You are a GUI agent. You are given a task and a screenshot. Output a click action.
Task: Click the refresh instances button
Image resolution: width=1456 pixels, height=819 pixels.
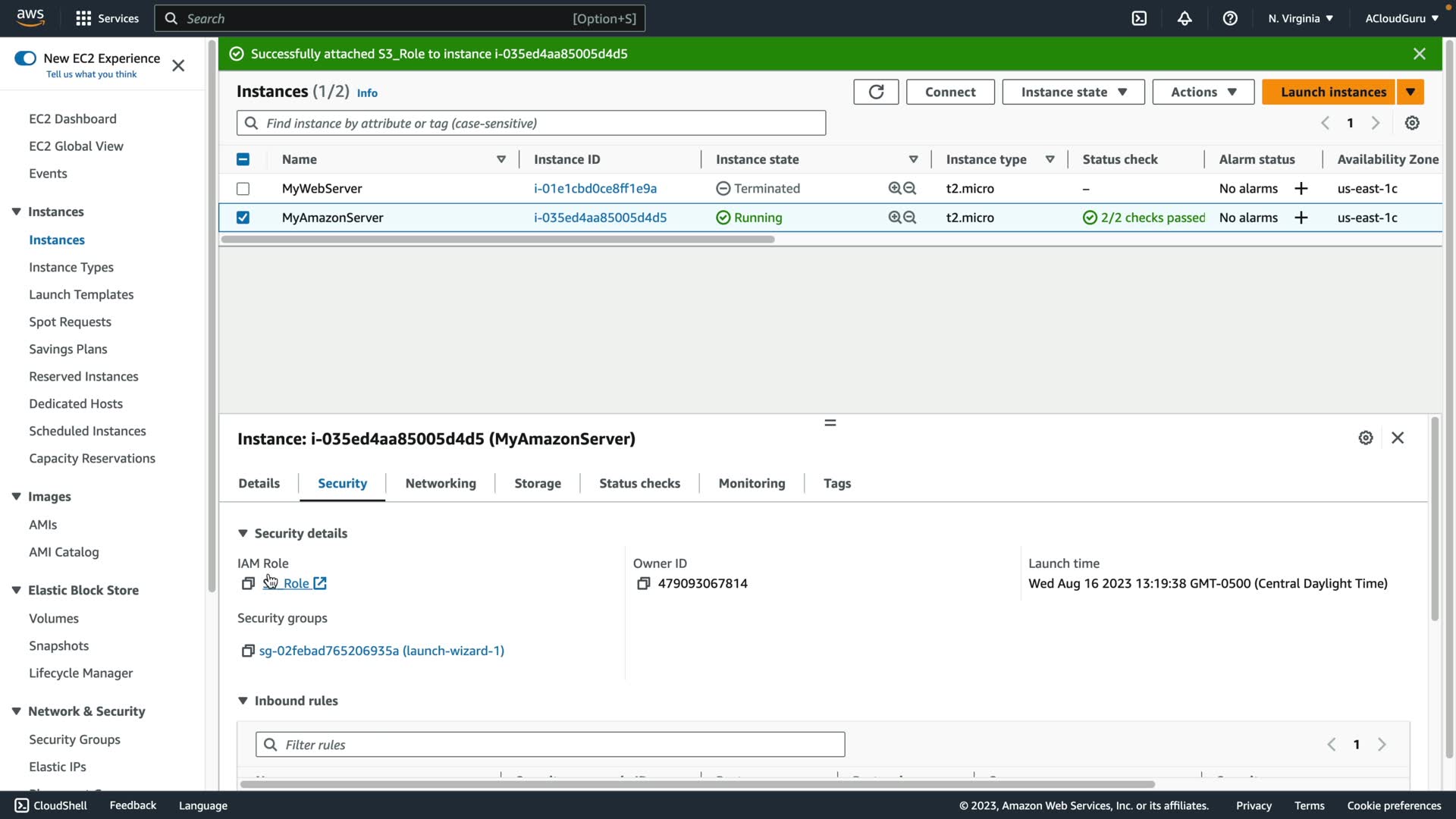click(876, 92)
